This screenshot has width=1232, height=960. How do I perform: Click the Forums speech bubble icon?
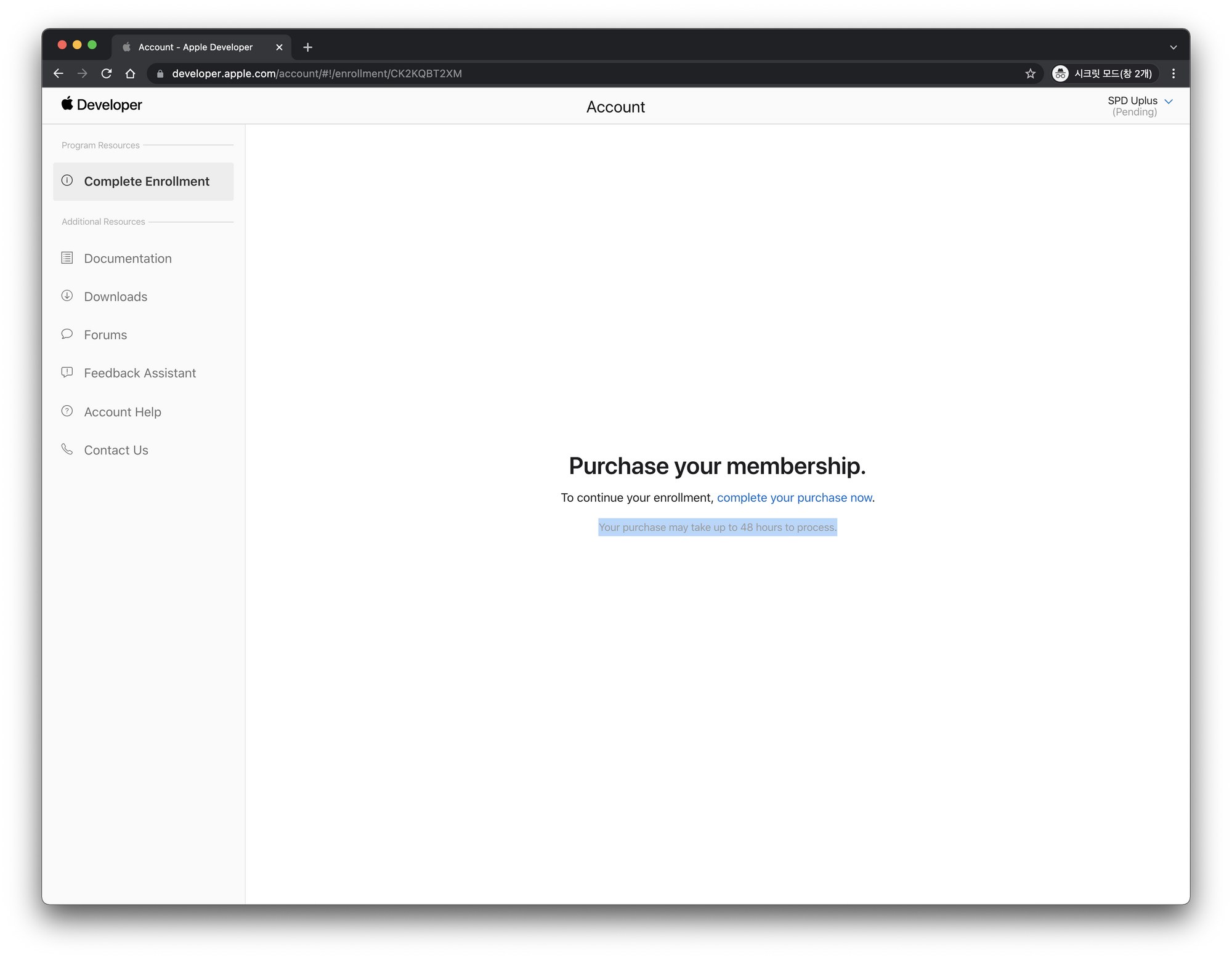(x=67, y=334)
